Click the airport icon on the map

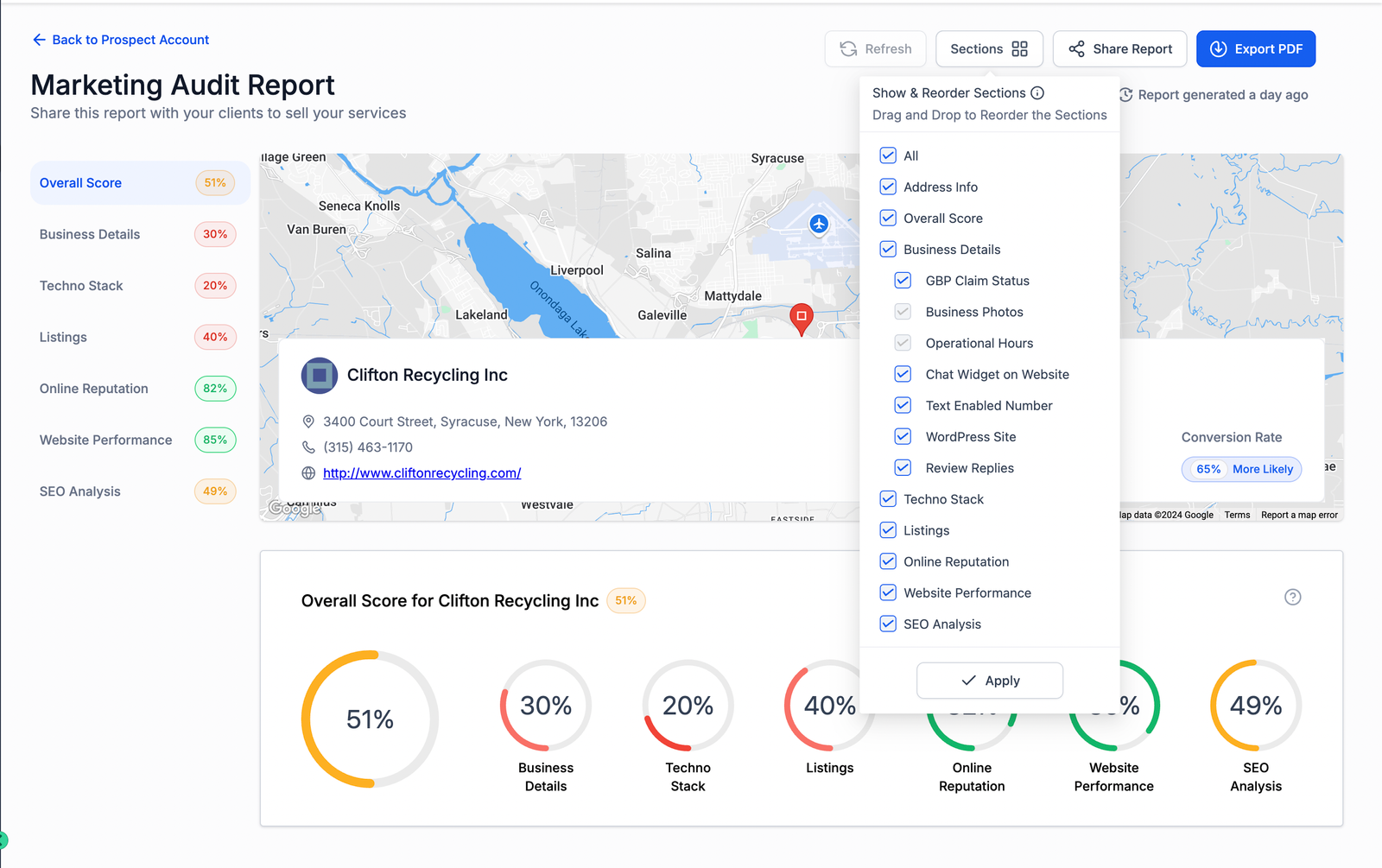coord(819,225)
